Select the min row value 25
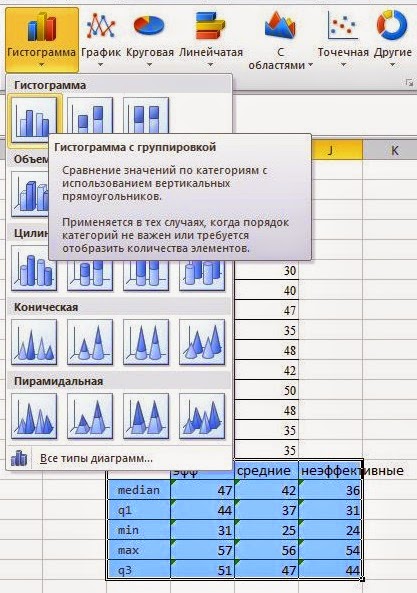Viewport: 417px width, 593px height. [x=267, y=530]
